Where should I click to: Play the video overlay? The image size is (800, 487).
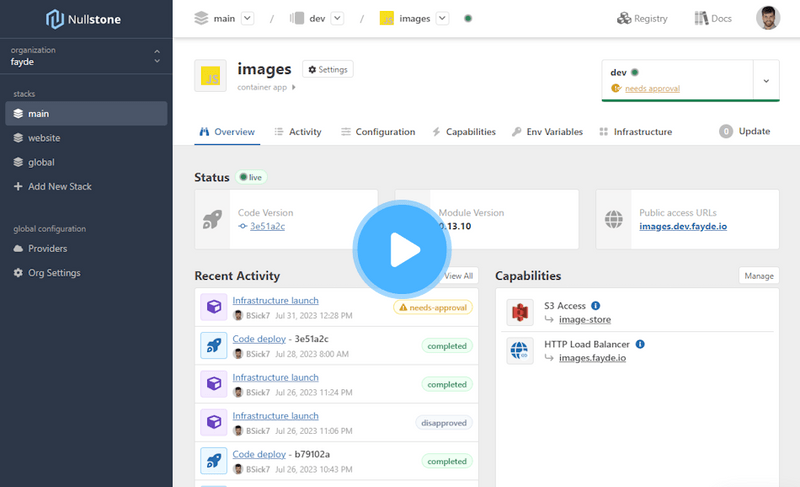(402, 249)
